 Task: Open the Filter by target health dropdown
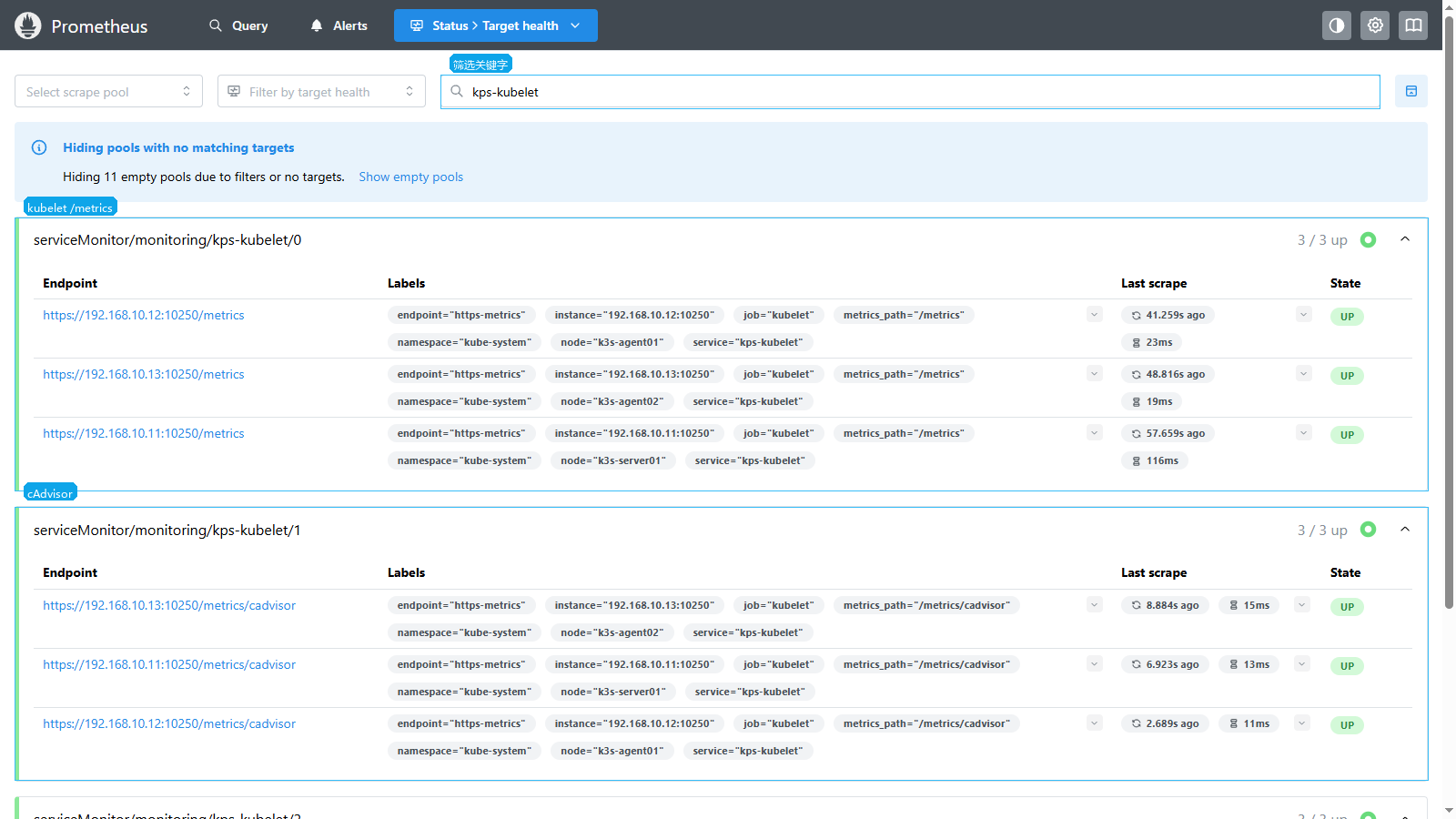(321, 91)
